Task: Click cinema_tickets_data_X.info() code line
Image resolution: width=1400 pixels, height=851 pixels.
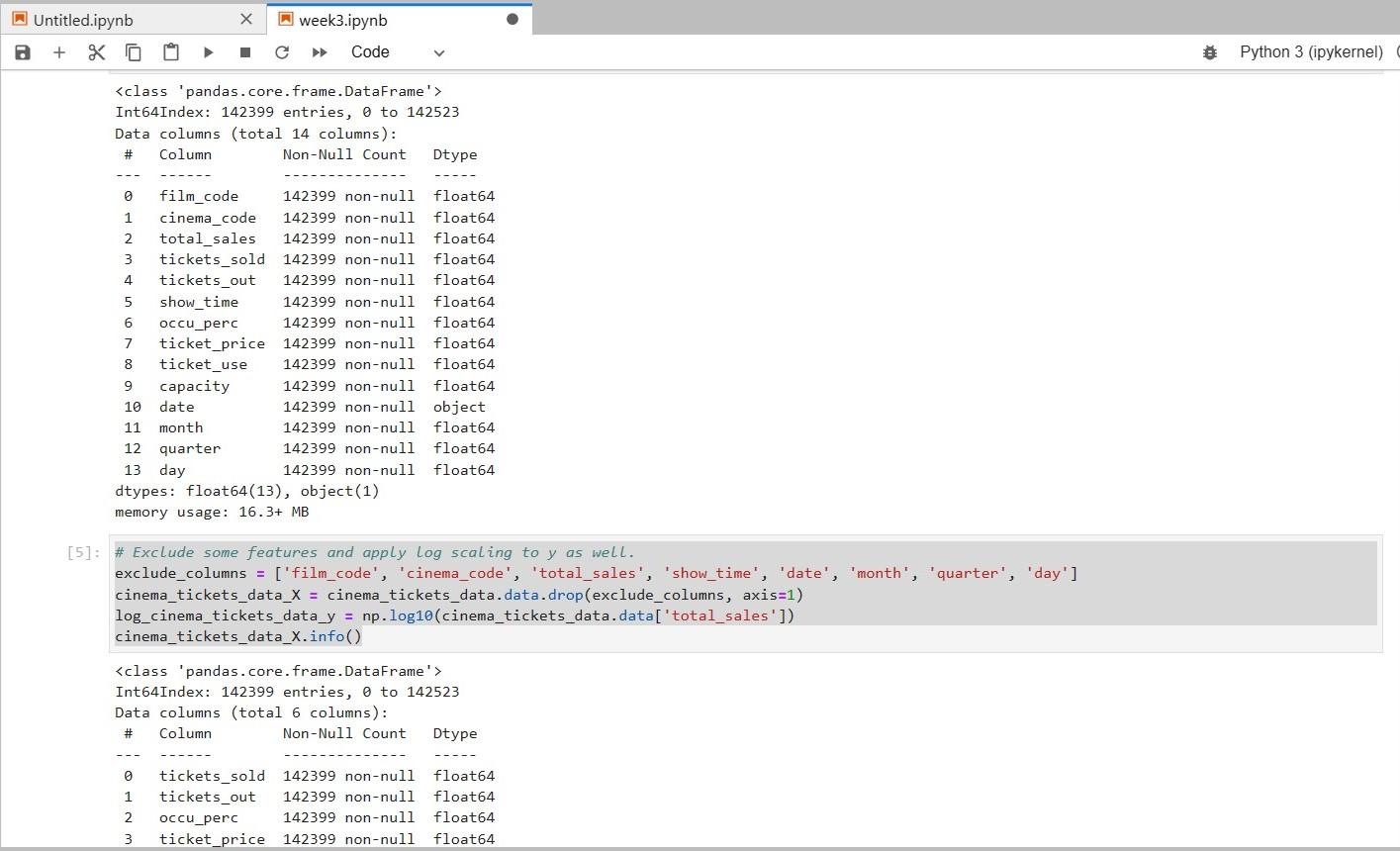Action: [x=238, y=636]
